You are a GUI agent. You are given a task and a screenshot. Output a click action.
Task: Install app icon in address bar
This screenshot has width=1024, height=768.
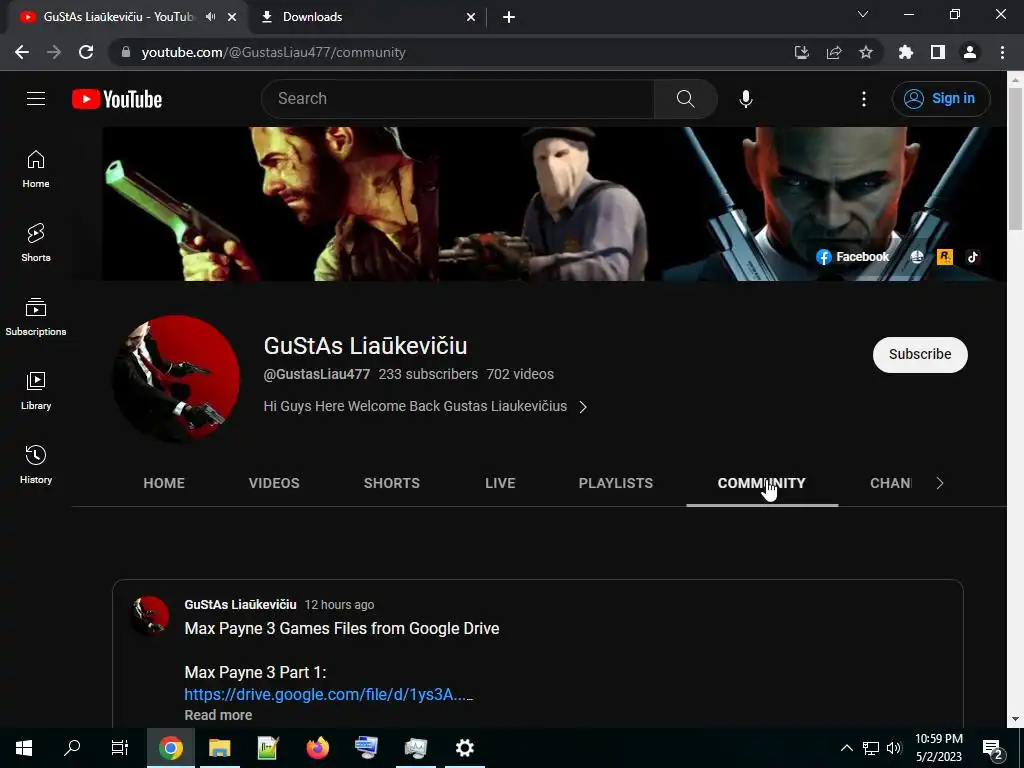[801, 52]
